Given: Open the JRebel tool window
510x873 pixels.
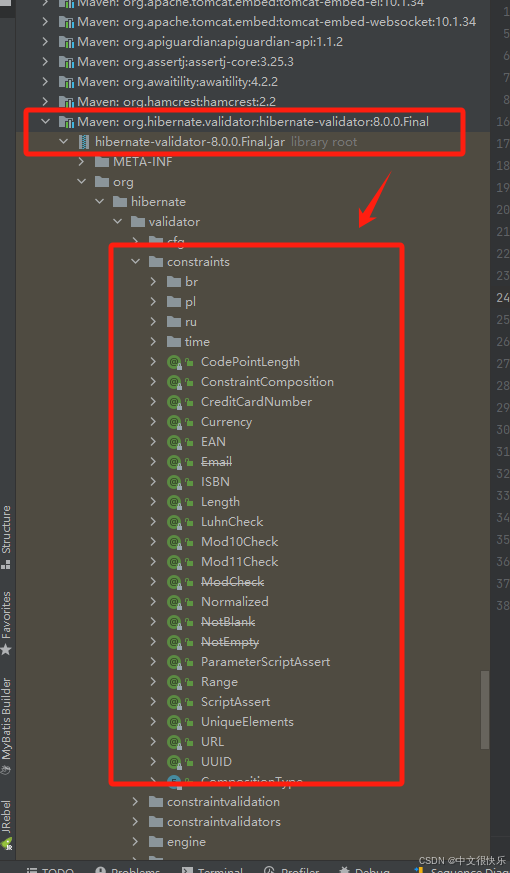Looking at the screenshot, I should click(7, 825).
